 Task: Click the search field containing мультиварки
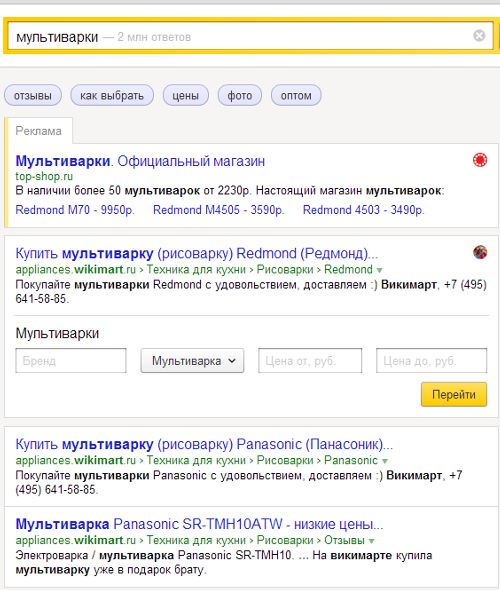pyautogui.click(x=251, y=36)
